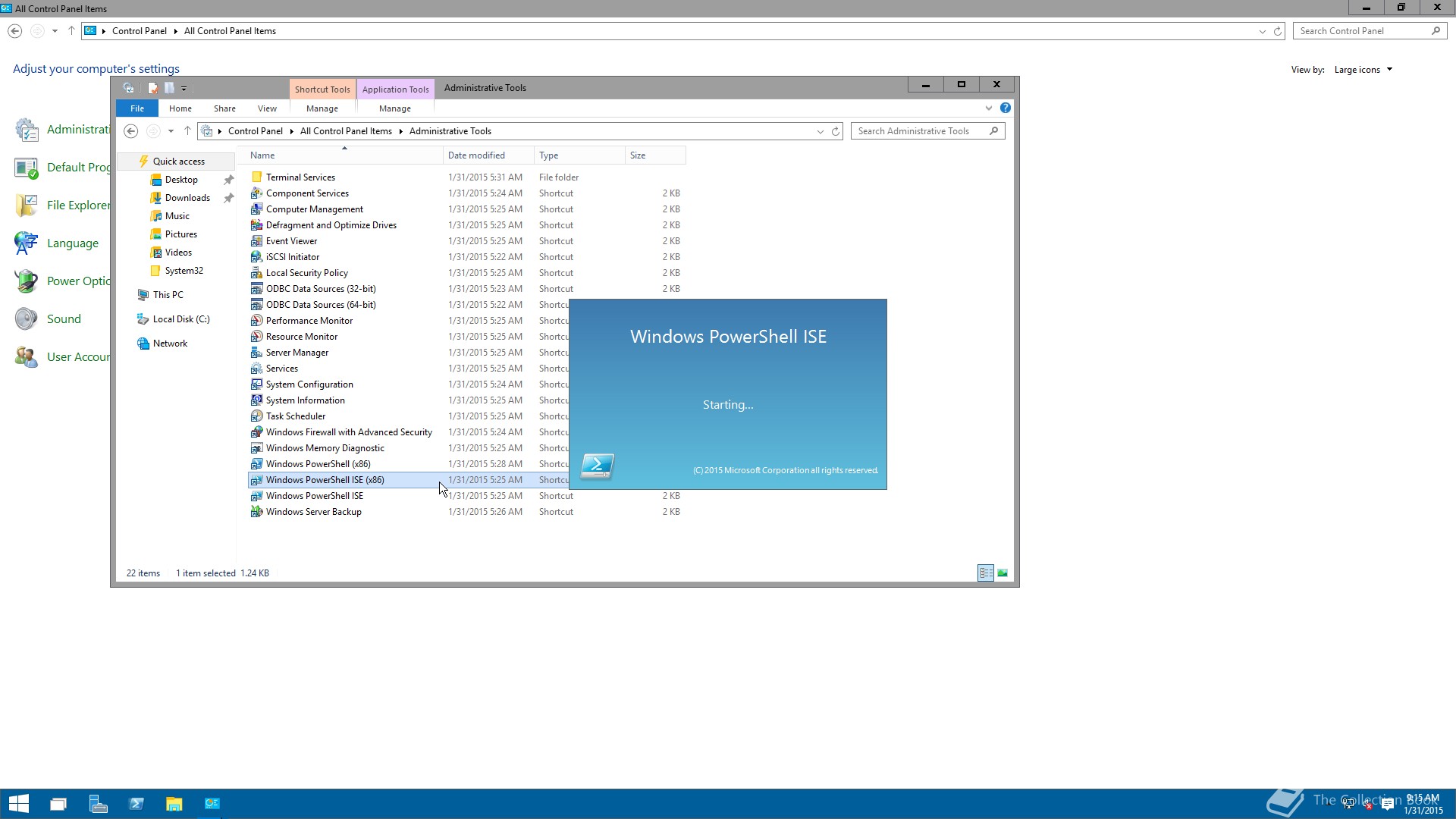Image resolution: width=1456 pixels, height=819 pixels.
Task: Open the Windows Start button
Action: point(18,804)
